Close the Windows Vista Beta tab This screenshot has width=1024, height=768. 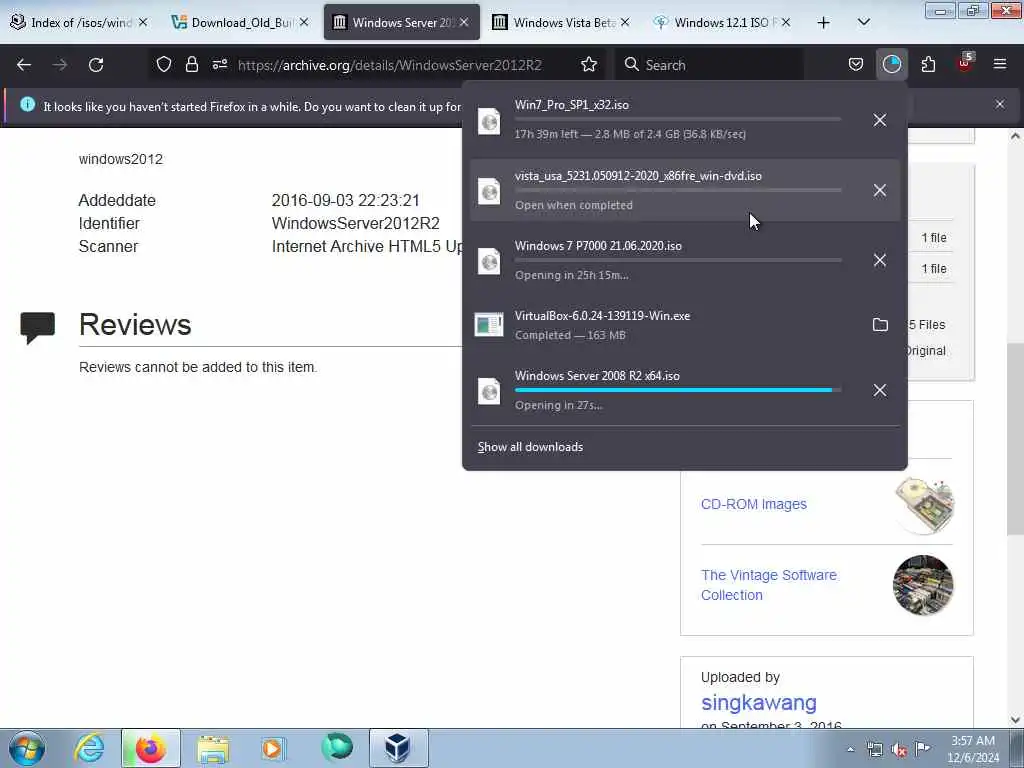coord(625,22)
